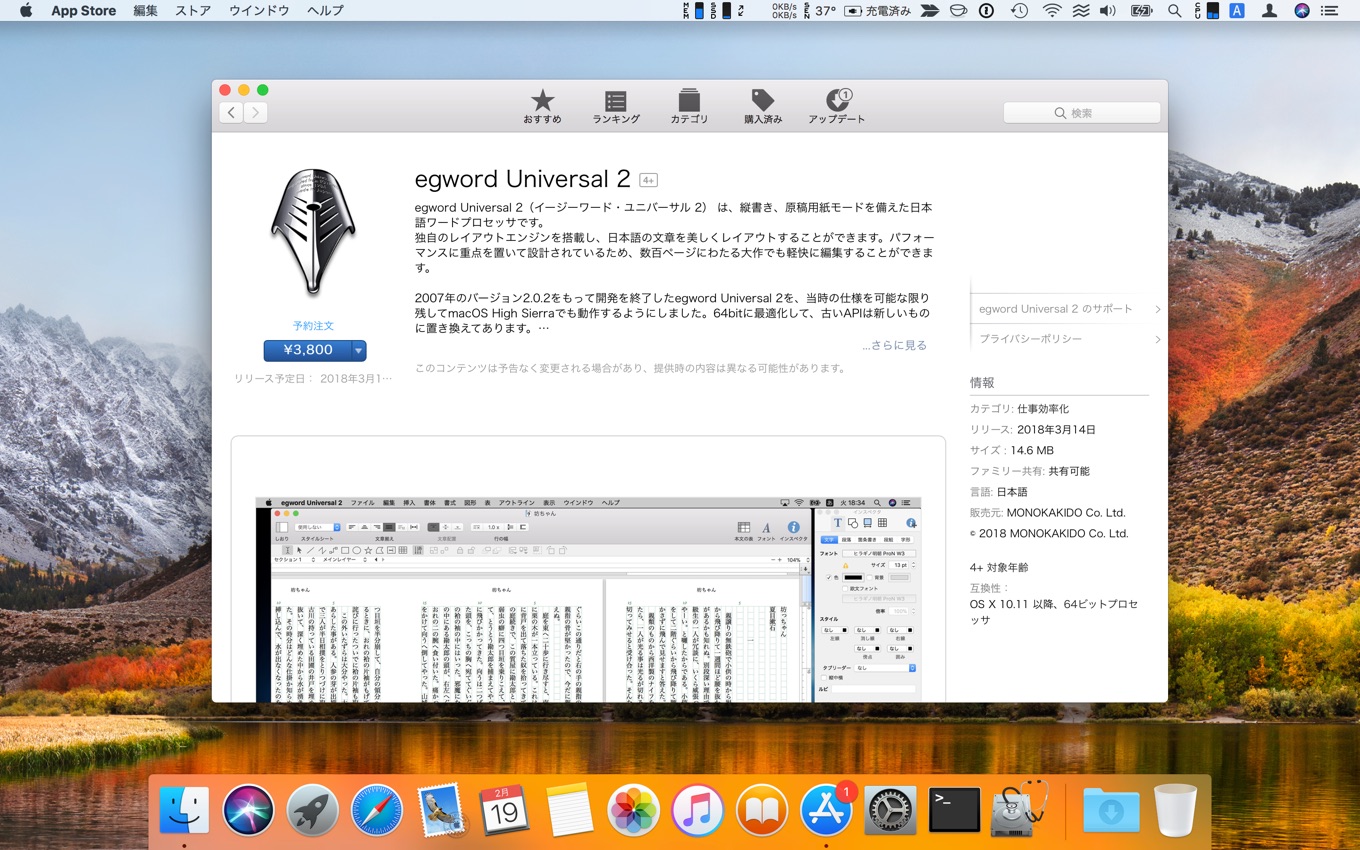Open the ヘルプ menu
1360x850 pixels.
coord(326,11)
